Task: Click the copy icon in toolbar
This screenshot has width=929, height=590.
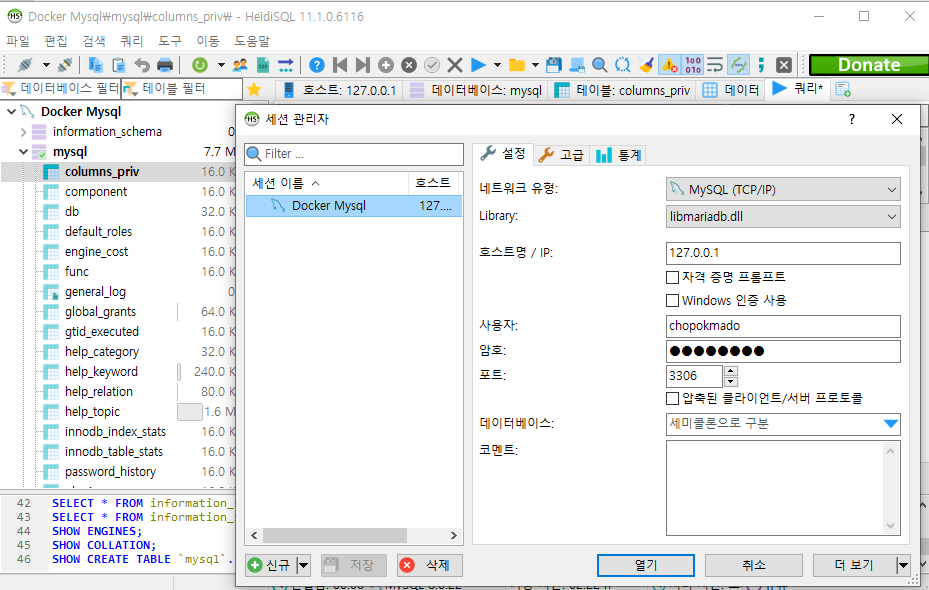Action: tap(95, 65)
